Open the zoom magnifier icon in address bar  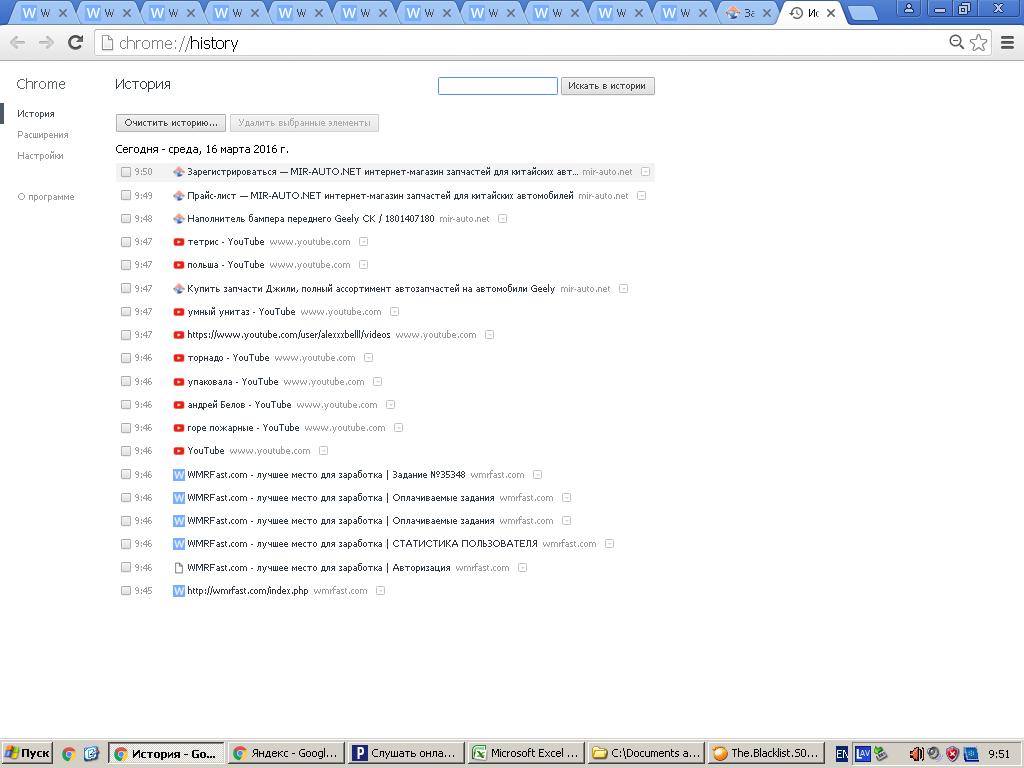(x=956, y=43)
